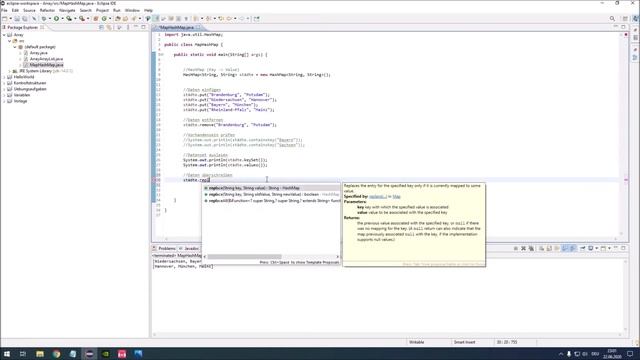
Task: Choose replace(key, oldValue, newValue) boolean proposal
Action: tap(271, 195)
